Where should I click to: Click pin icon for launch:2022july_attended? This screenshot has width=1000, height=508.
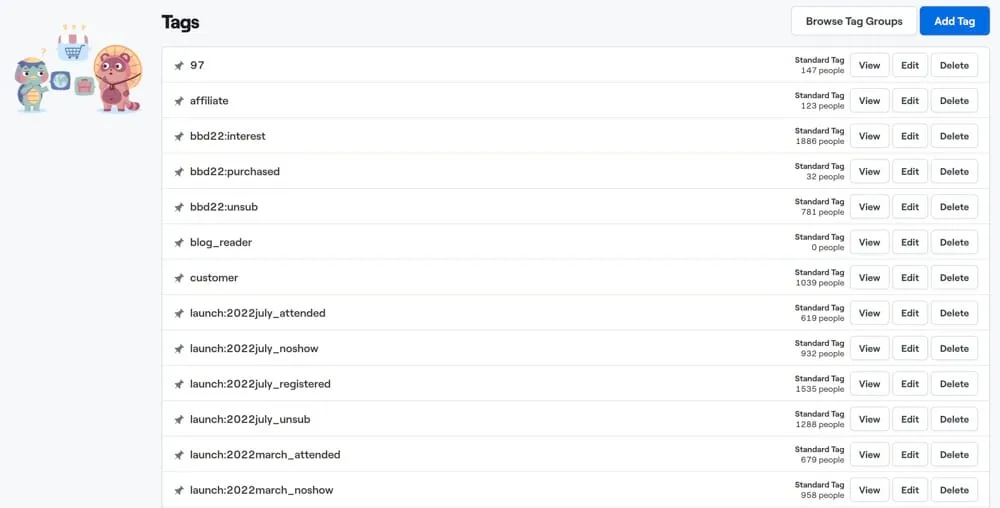click(179, 313)
